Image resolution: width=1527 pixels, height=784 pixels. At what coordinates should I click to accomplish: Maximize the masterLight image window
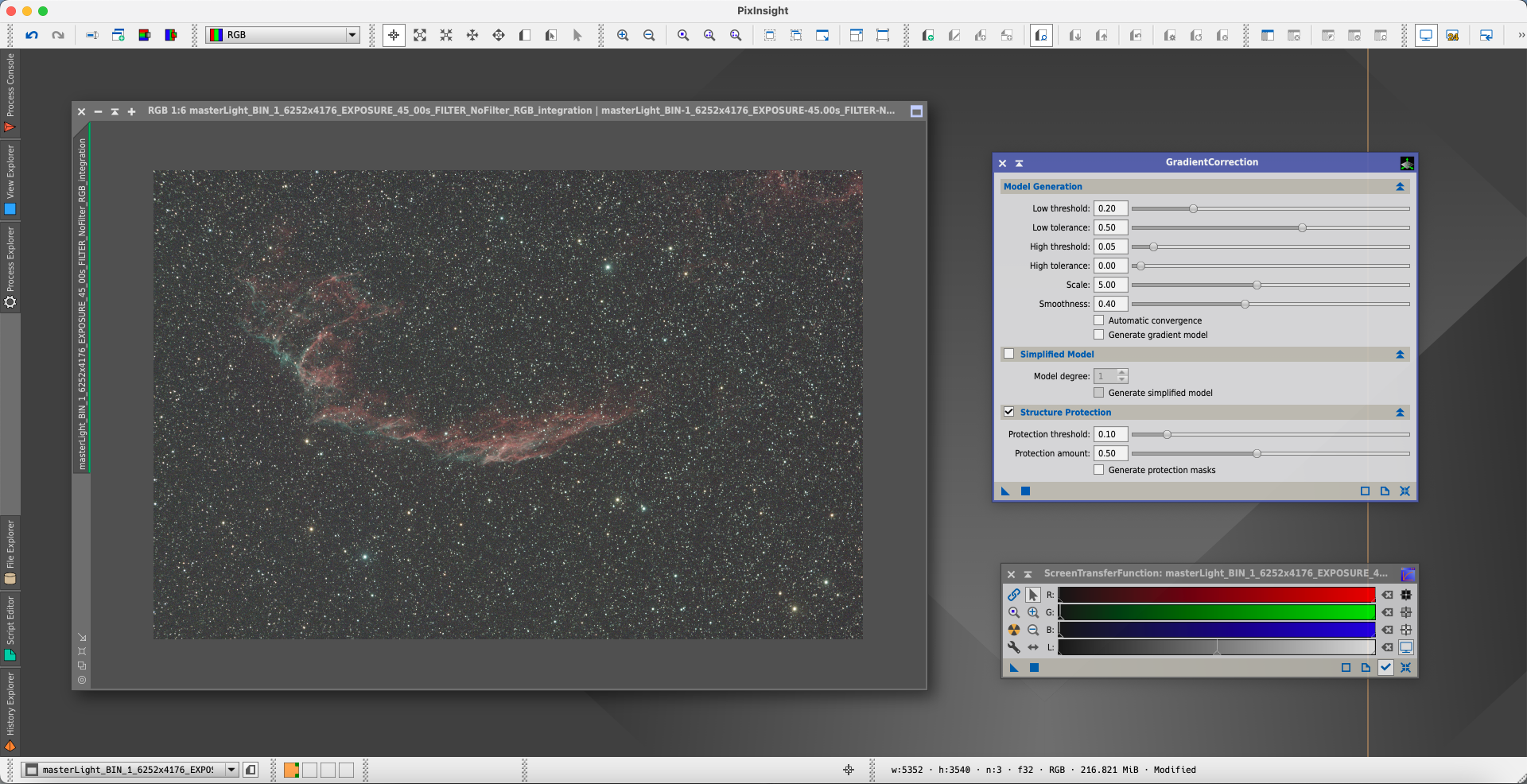pos(132,111)
